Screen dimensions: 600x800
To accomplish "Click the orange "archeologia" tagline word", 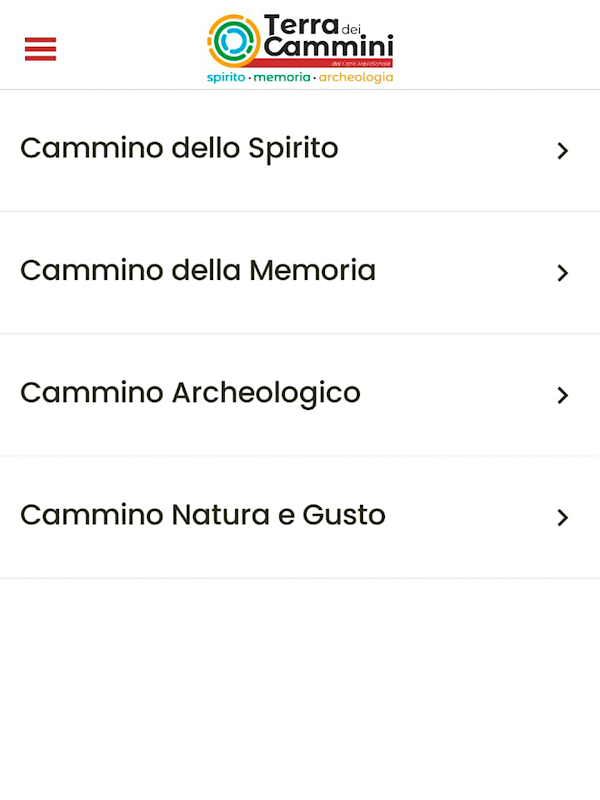I will (356, 77).
